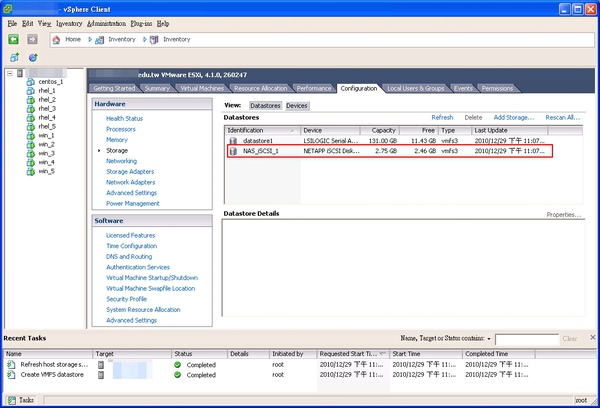The image size is (600, 408).
Task: Open the Inventory menu
Action: coord(69,24)
